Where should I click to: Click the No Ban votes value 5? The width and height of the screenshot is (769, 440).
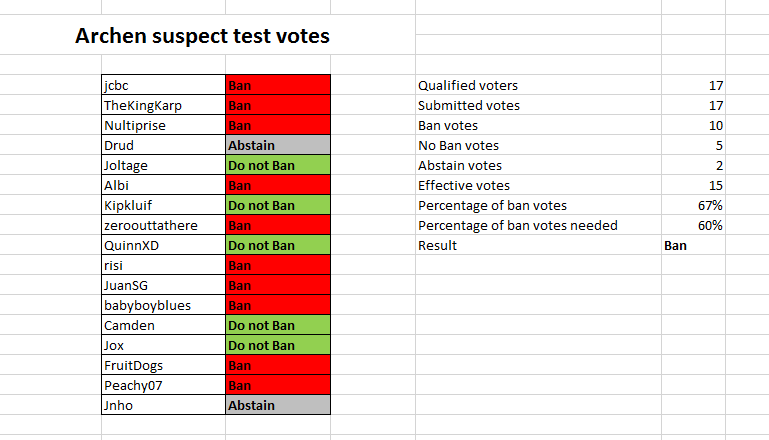tap(693, 145)
